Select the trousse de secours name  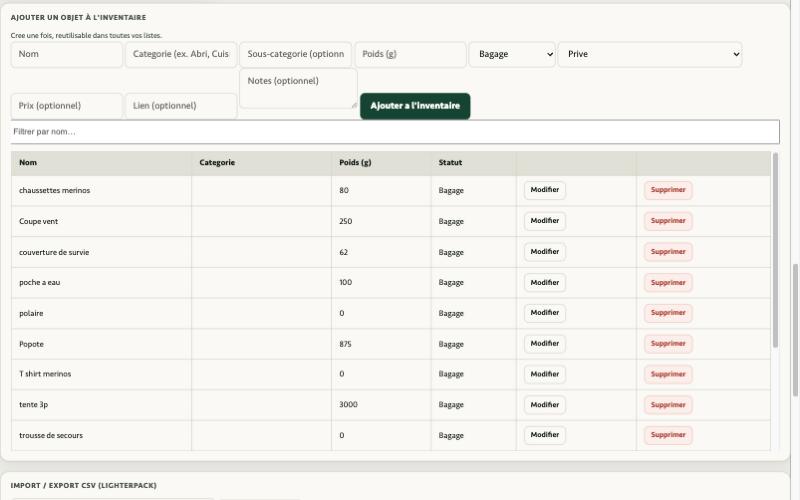tap(51, 435)
